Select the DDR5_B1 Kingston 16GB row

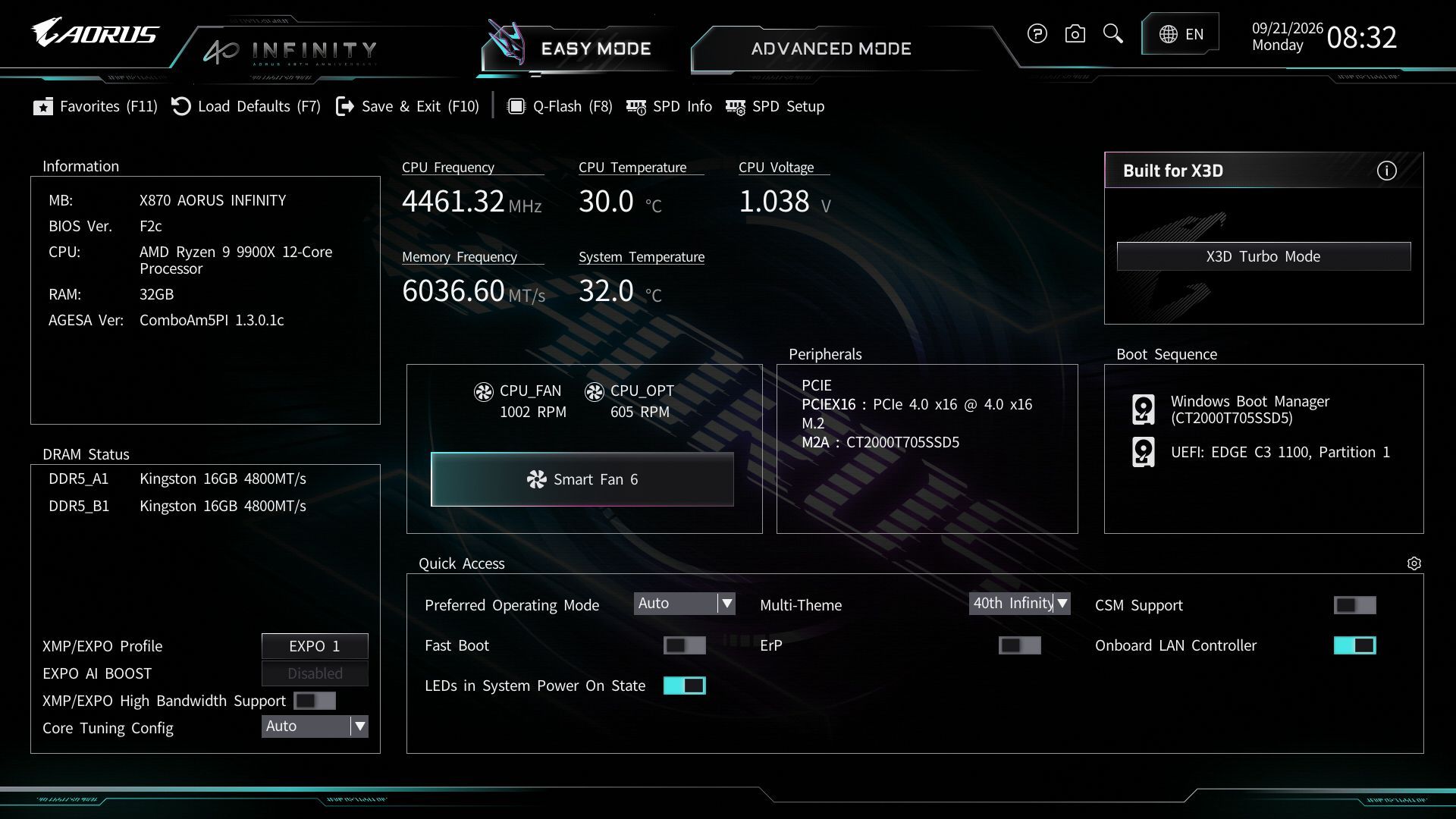[x=177, y=506]
